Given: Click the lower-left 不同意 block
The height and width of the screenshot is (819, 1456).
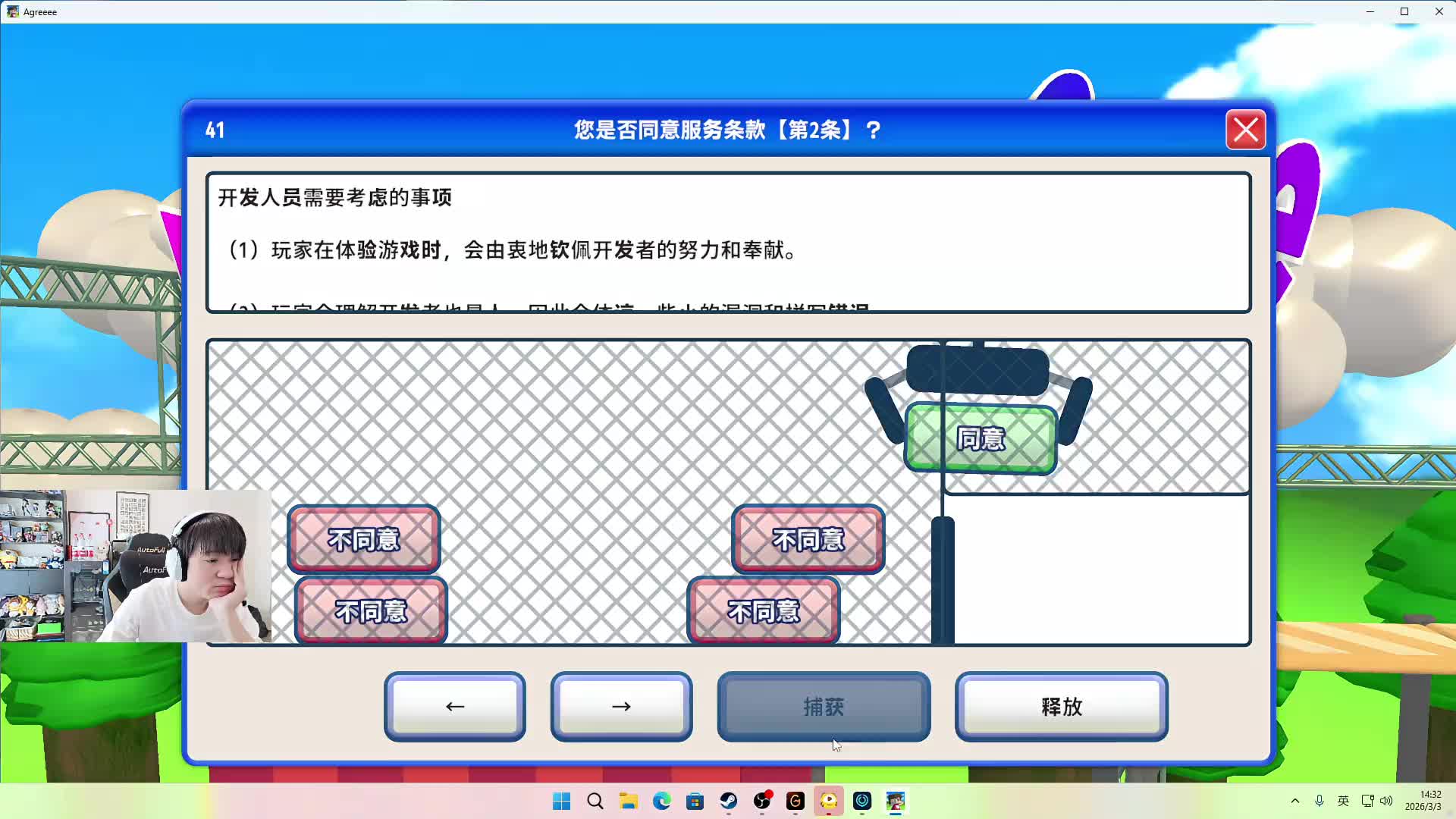Looking at the screenshot, I should [x=371, y=610].
